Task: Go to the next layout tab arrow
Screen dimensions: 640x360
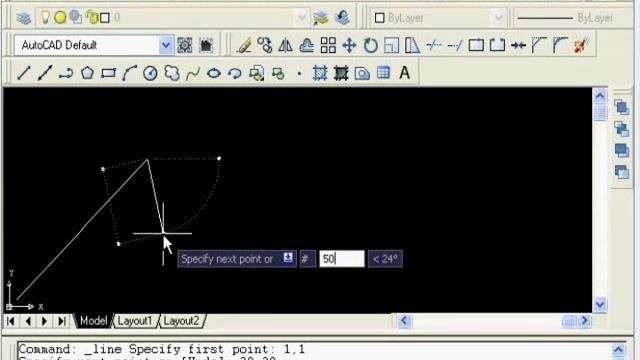Action: 44,321
